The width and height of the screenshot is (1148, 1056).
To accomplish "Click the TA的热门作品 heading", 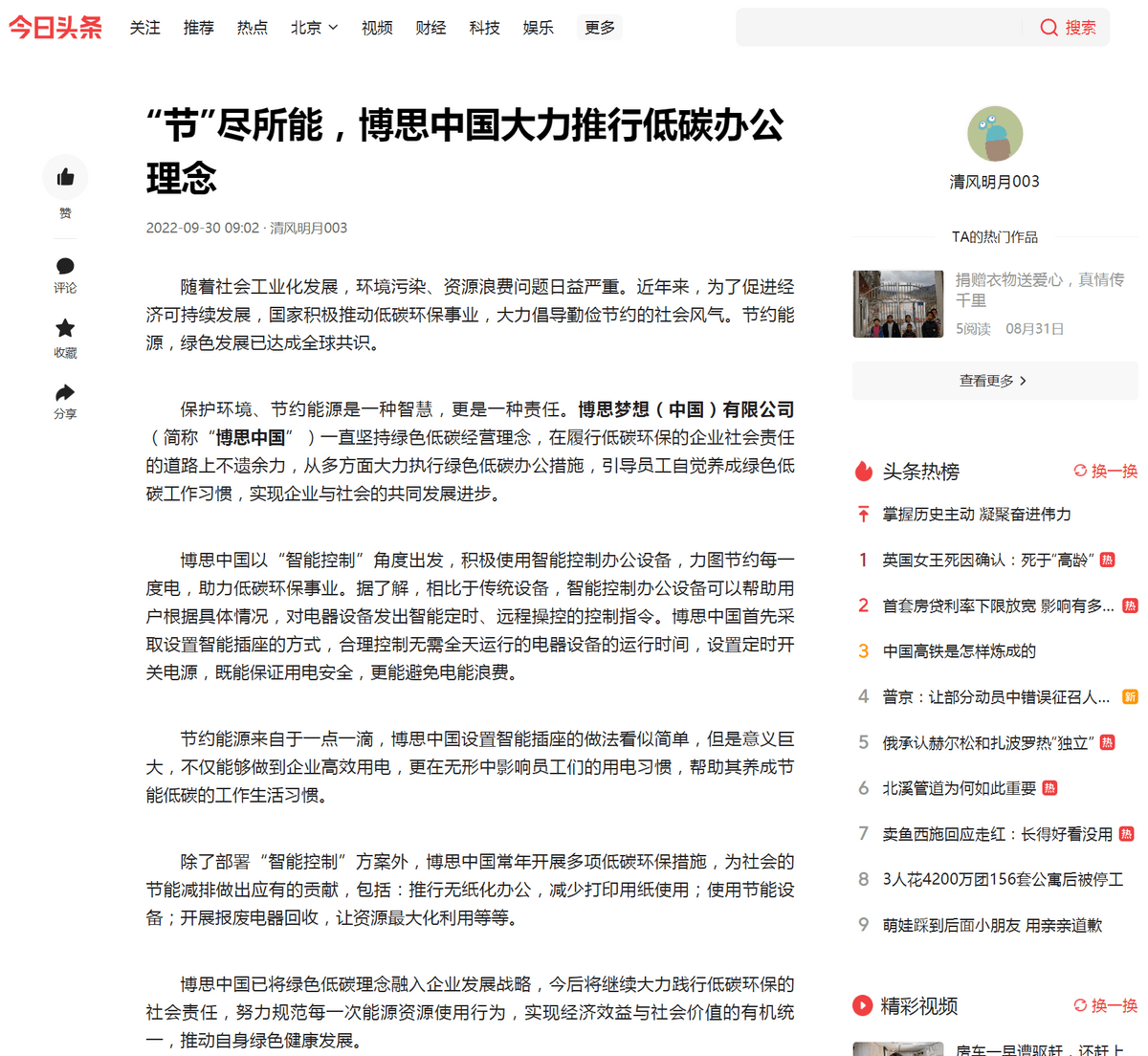I will 995,237.
